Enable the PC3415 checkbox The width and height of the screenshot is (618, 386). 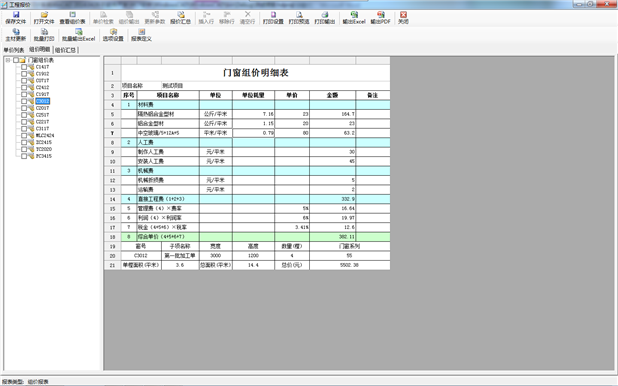[24, 156]
